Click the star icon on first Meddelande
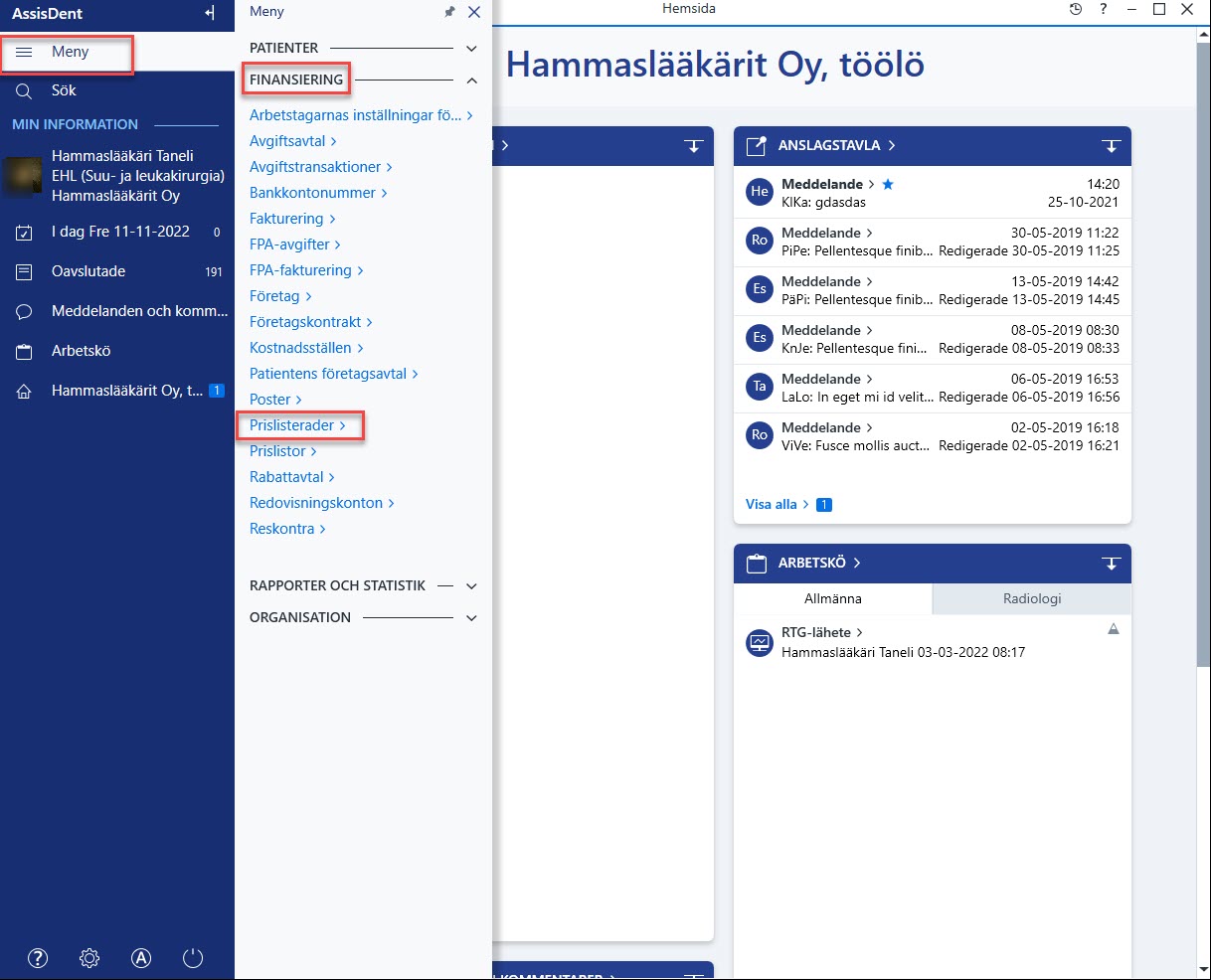This screenshot has width=1211, height=980. (x=888, y=185)
